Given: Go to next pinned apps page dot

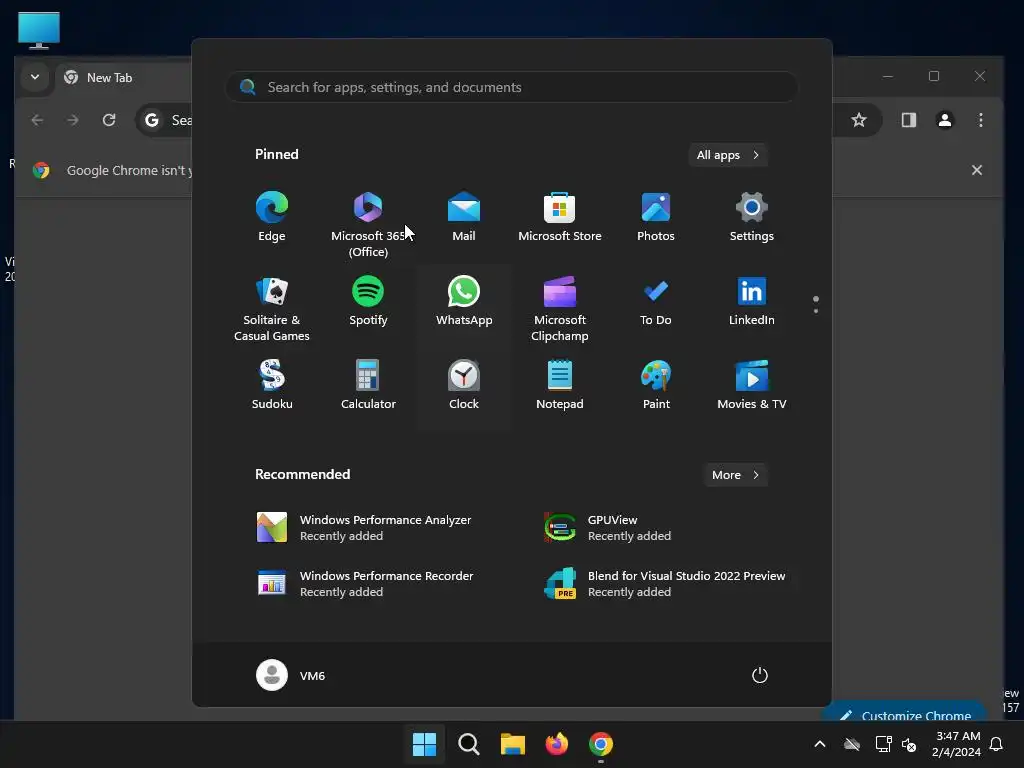Looking at the screenshot, I should click(816, 311).
